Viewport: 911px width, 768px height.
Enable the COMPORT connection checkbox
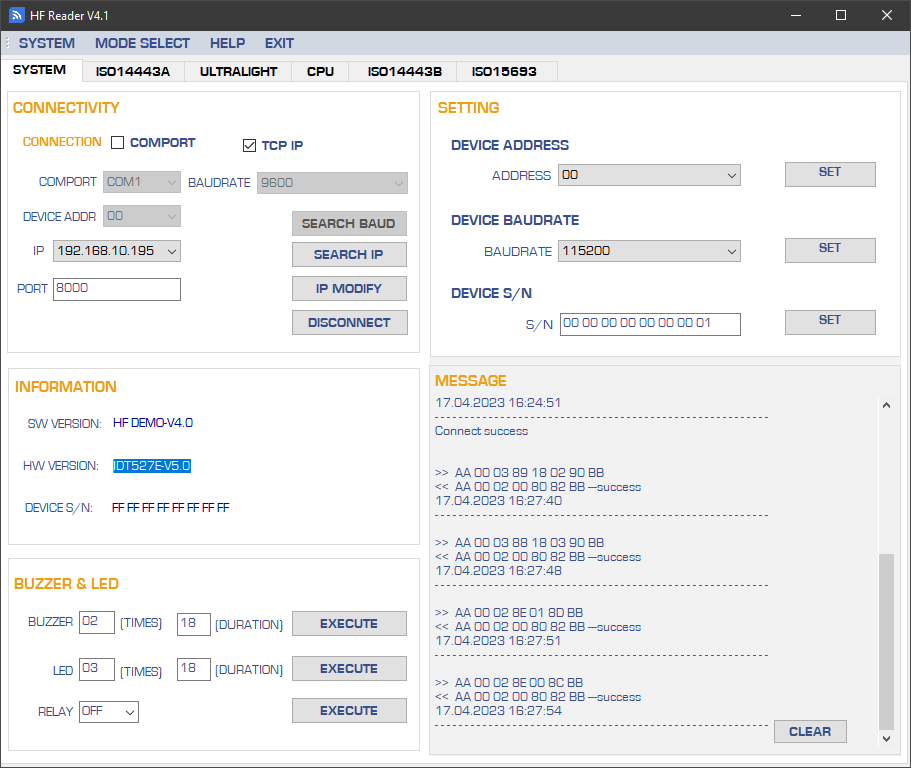click(x=118, y=143)
